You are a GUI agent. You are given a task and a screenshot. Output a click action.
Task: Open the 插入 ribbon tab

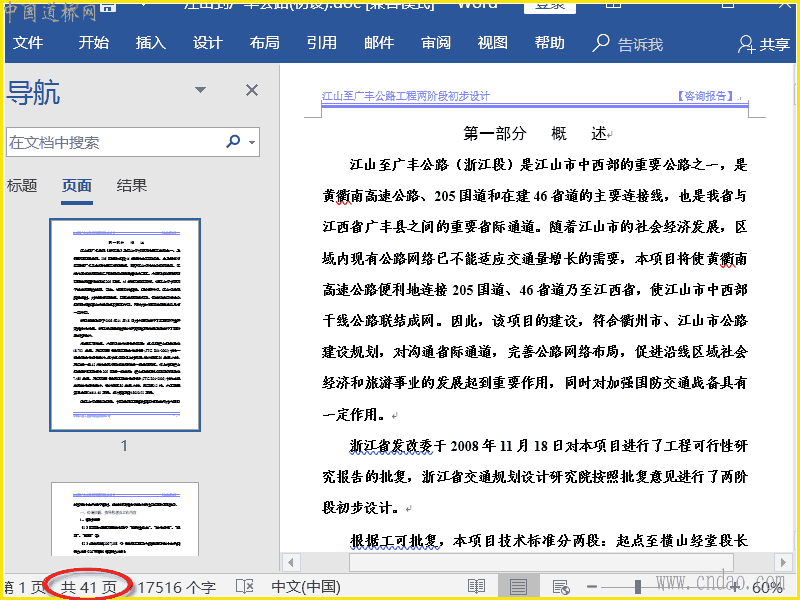pyautogui.click(x=151, y=43)
